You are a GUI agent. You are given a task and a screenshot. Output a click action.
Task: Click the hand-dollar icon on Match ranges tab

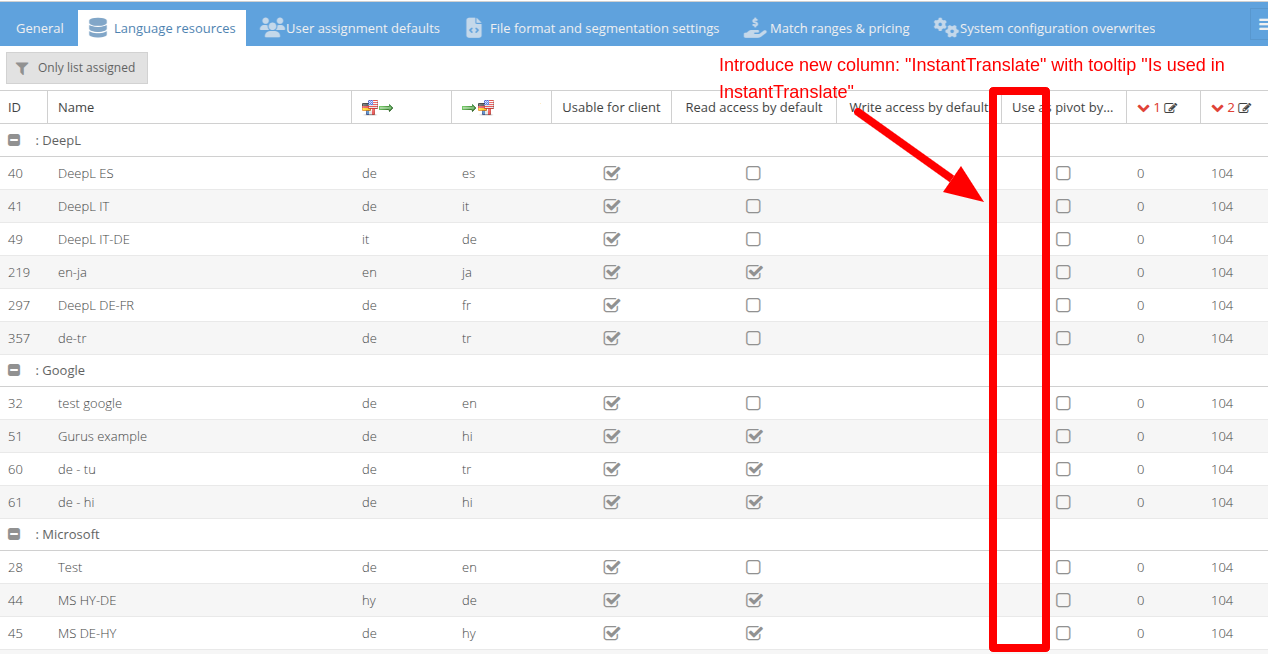pos(755,28)
